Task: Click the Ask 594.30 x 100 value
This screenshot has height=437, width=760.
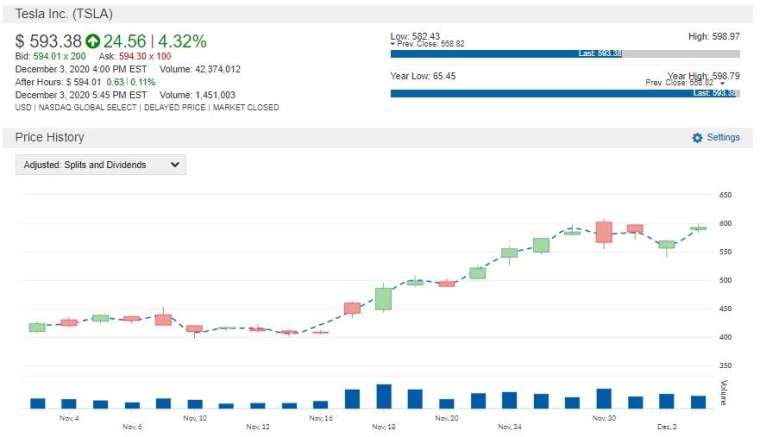Action: (145, 56)
